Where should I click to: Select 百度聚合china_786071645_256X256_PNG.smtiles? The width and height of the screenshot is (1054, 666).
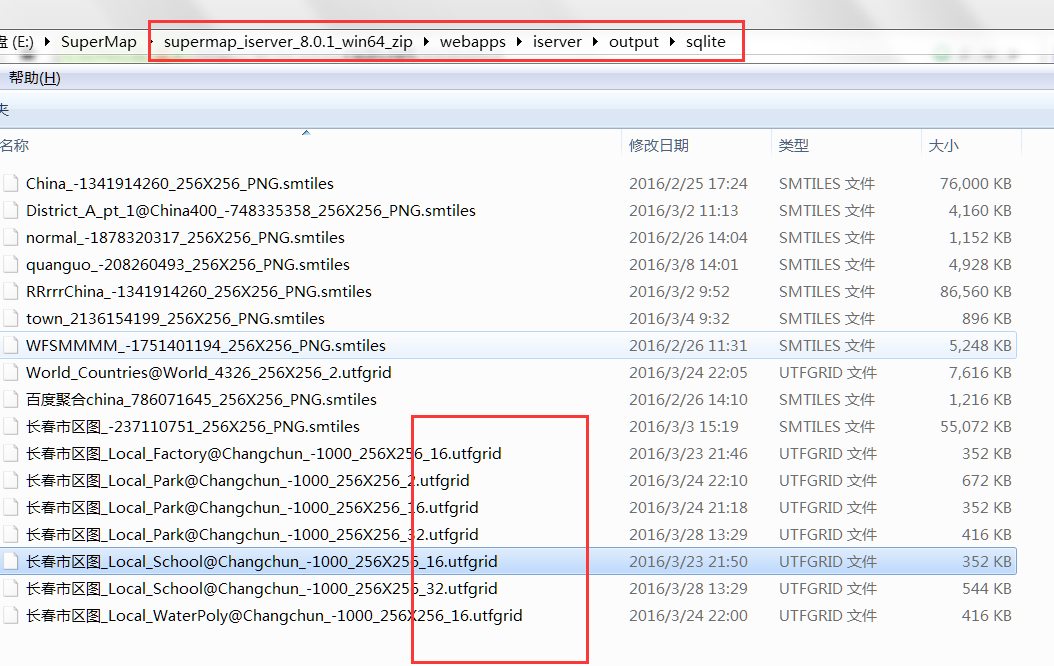coord(201,399)
